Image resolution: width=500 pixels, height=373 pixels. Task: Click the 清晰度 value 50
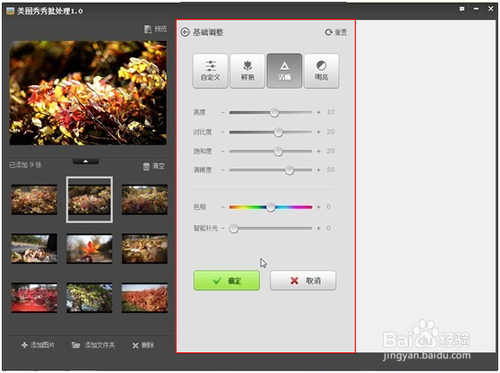330,170
